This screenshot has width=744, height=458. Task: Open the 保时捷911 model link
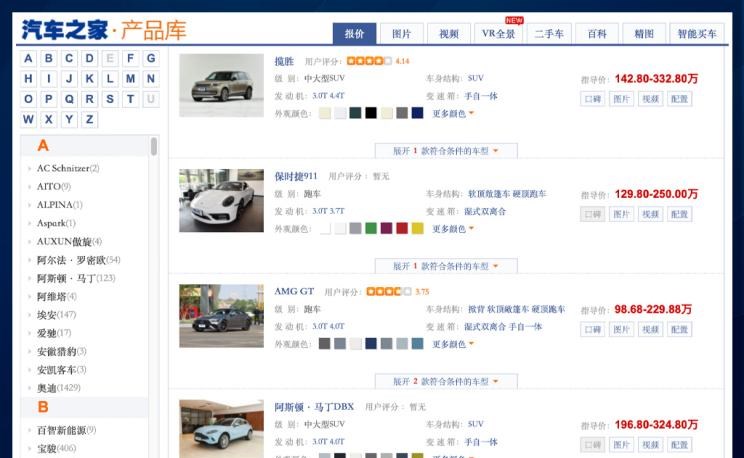click(296, 177)
